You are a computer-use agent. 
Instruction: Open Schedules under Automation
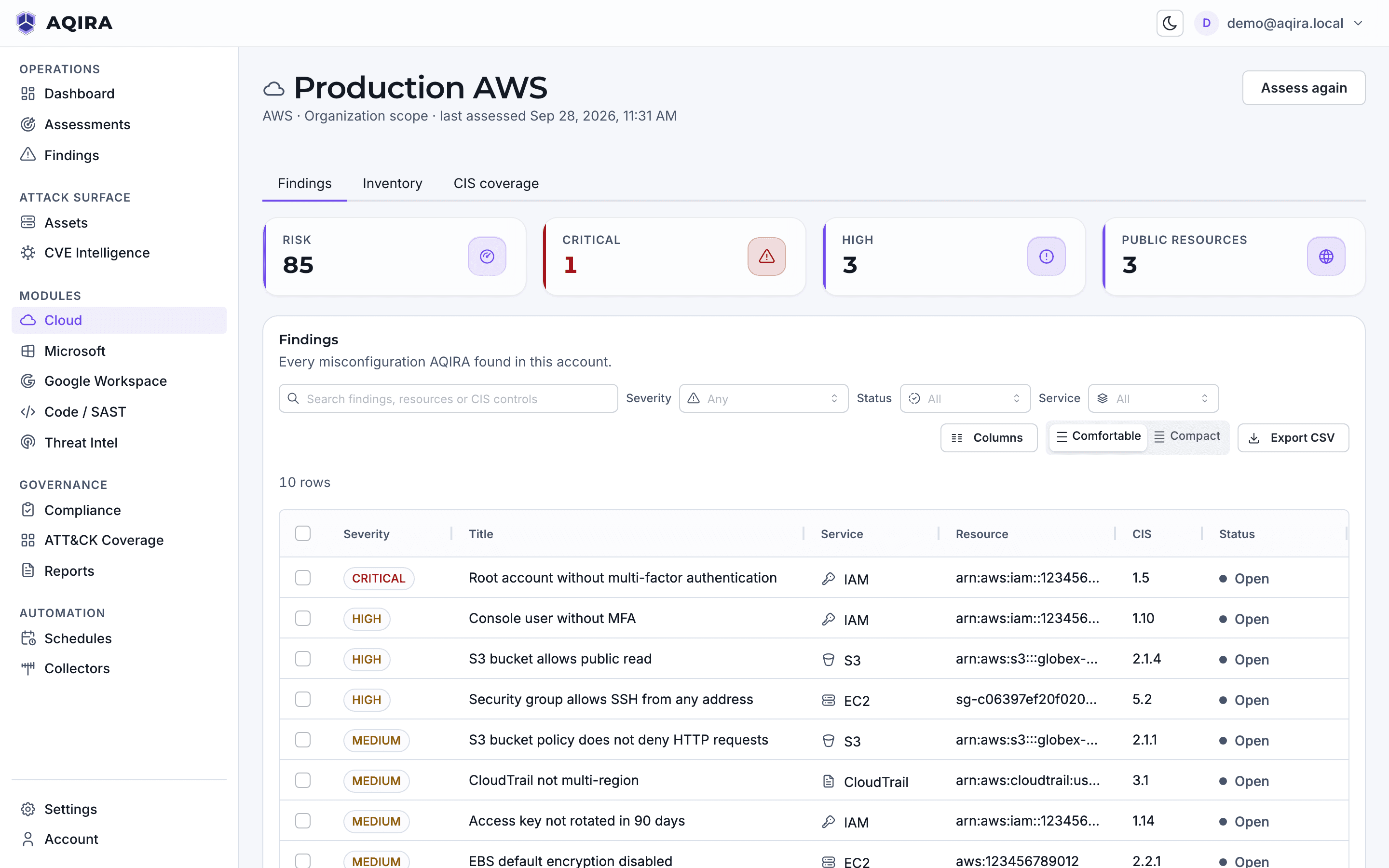pos(119,638)
